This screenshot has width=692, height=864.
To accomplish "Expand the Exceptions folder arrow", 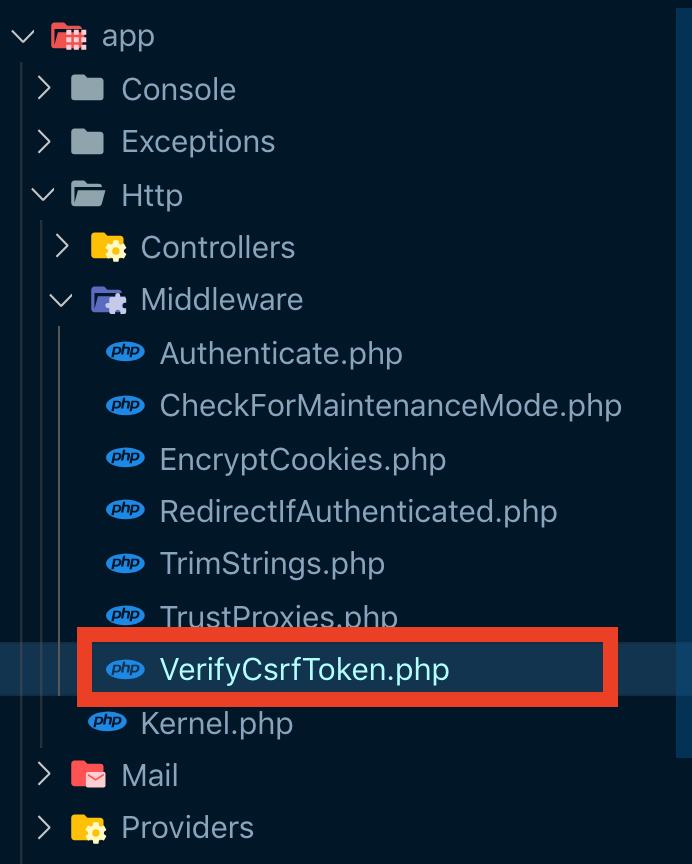I will click(43, 142).
